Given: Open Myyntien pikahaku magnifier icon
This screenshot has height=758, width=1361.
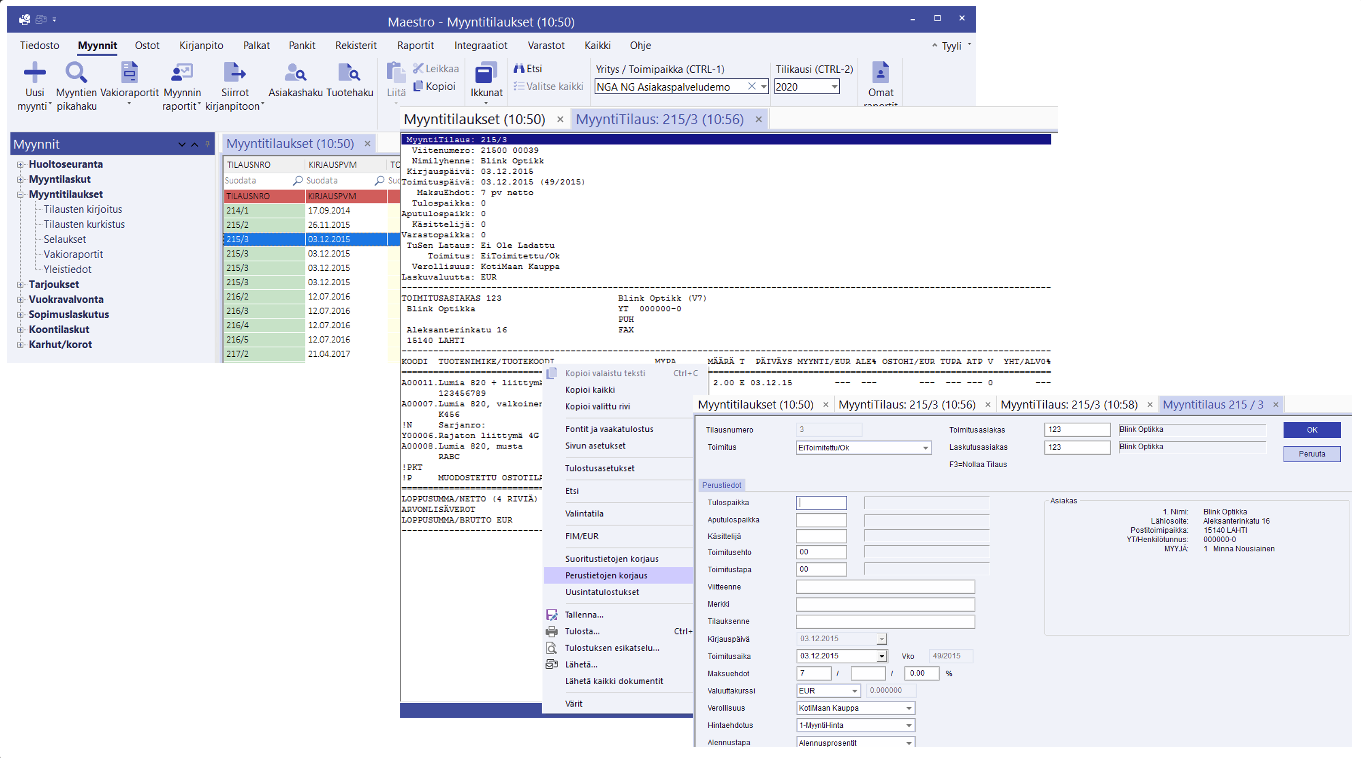Looking at the screenshot, I should pos(77,72).
